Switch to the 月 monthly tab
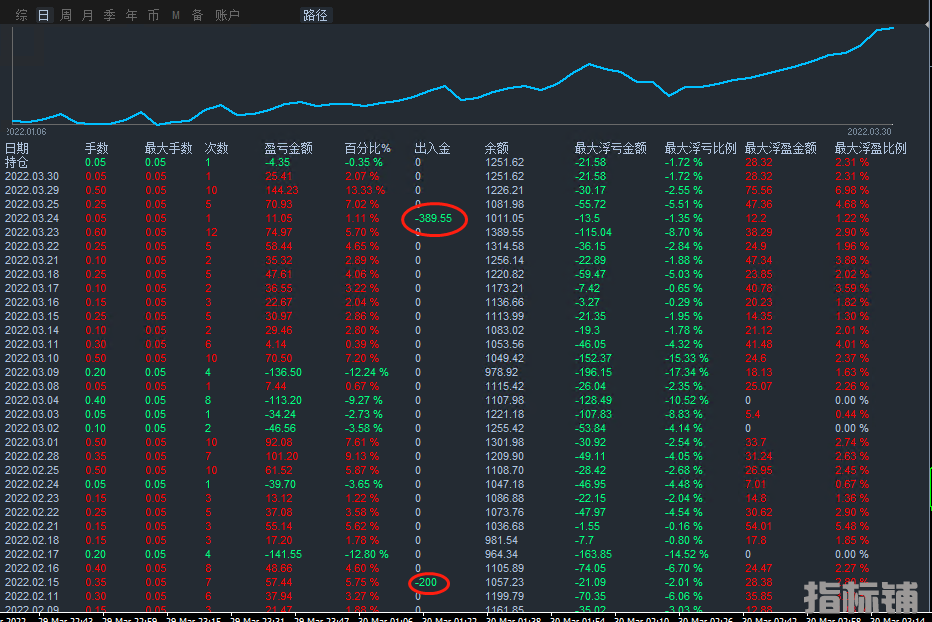 click(x=88, y=15)
